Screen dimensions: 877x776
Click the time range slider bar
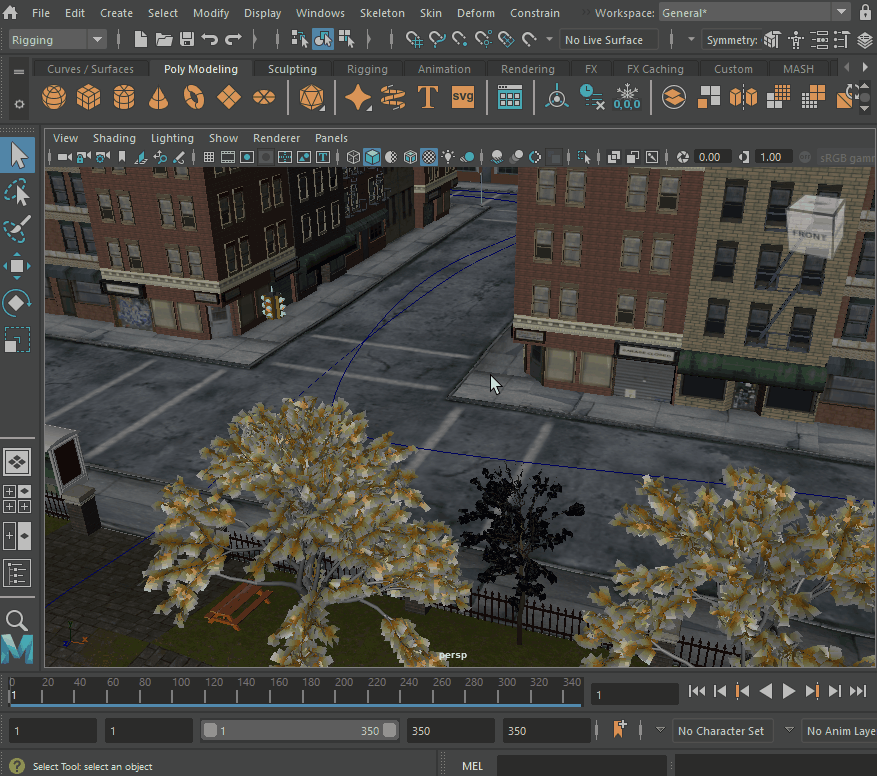pos(300,731)
